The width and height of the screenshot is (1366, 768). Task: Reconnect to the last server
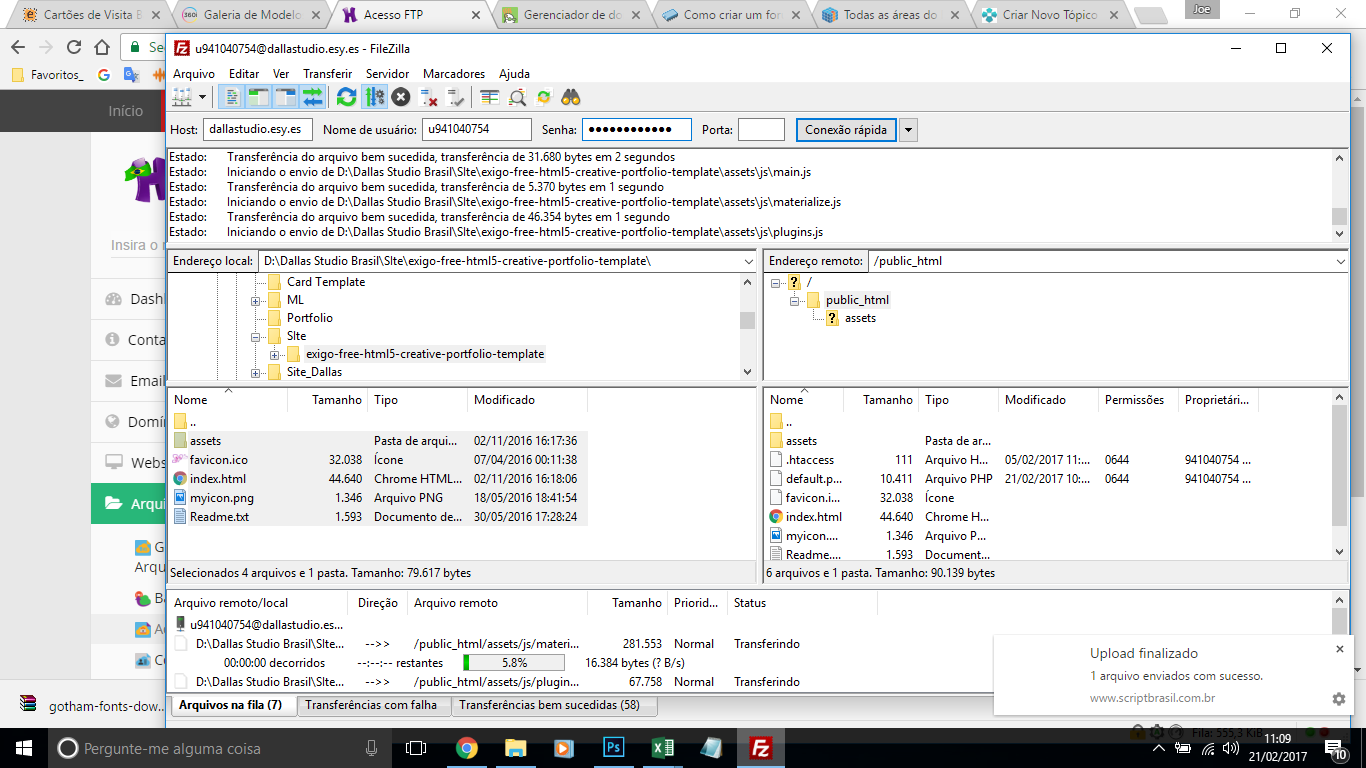click(x=456, y=97)
